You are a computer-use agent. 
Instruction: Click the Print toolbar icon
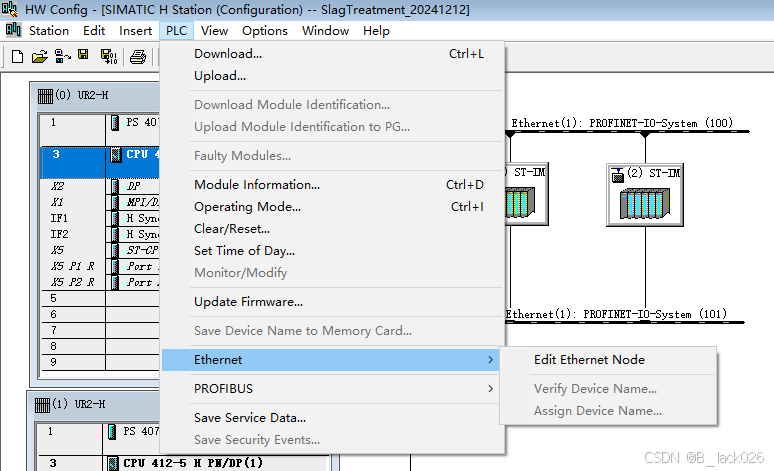click(138, 57)
